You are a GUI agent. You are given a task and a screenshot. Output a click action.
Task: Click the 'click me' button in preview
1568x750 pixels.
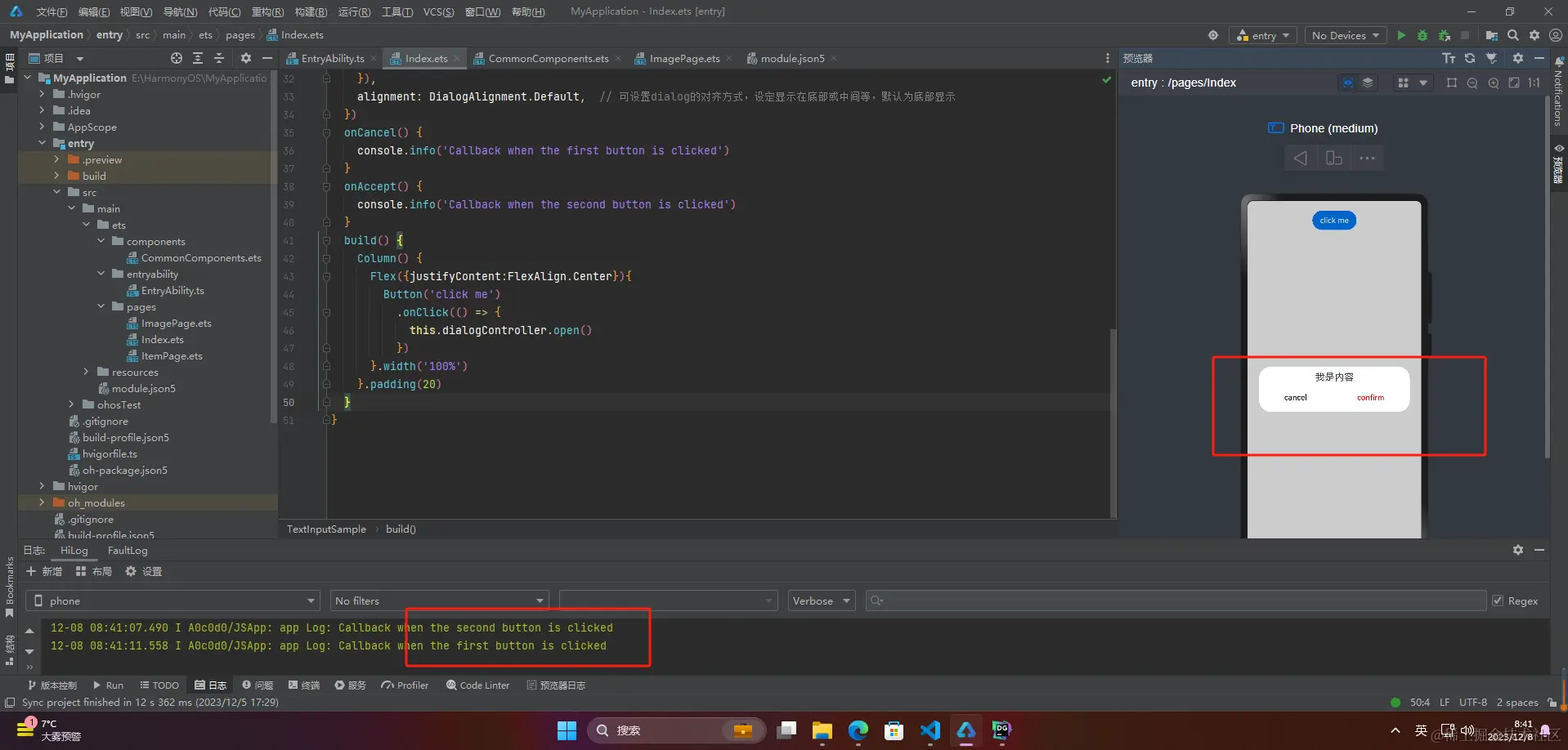1334,220
